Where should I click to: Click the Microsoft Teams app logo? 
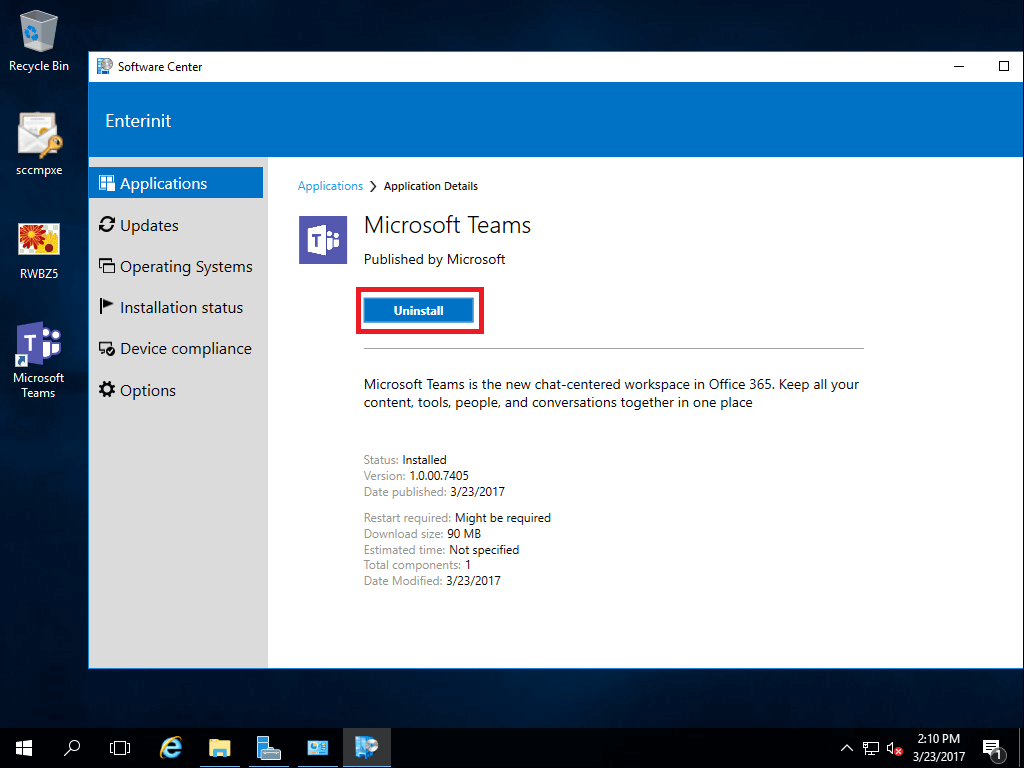coord(323,240)
